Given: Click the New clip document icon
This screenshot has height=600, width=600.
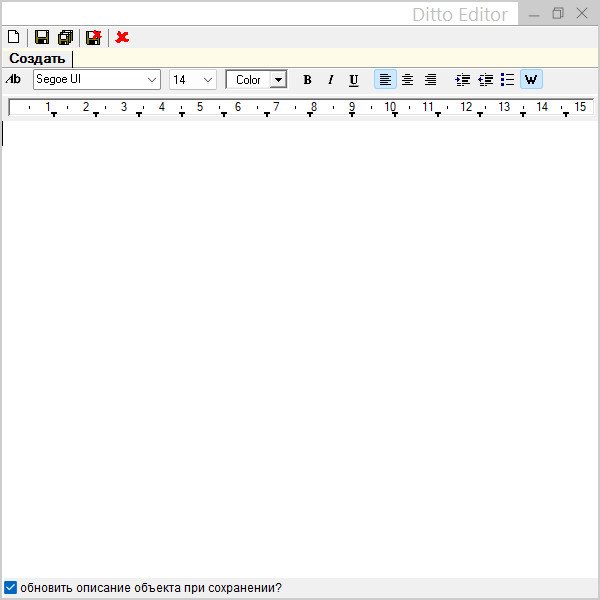Looking at the screenshot, I should pyautogui.click(x=13, y=37).
